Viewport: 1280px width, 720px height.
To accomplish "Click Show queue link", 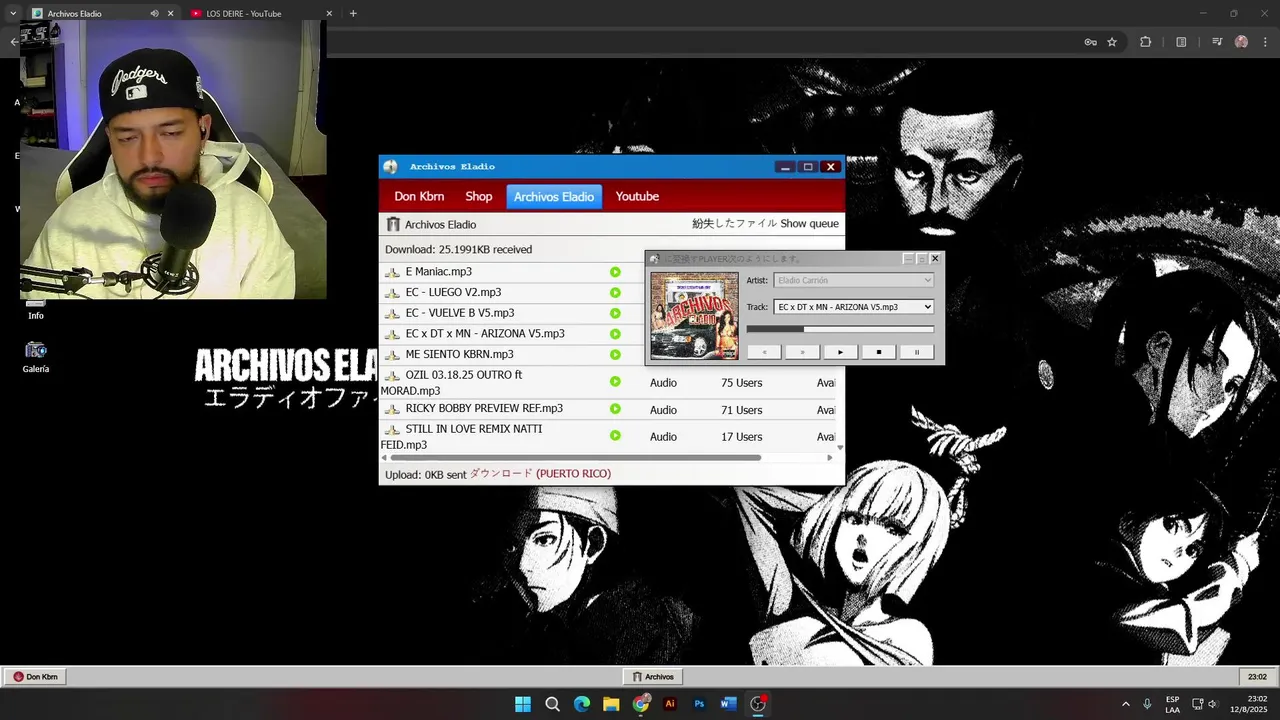I will [809, 224].
